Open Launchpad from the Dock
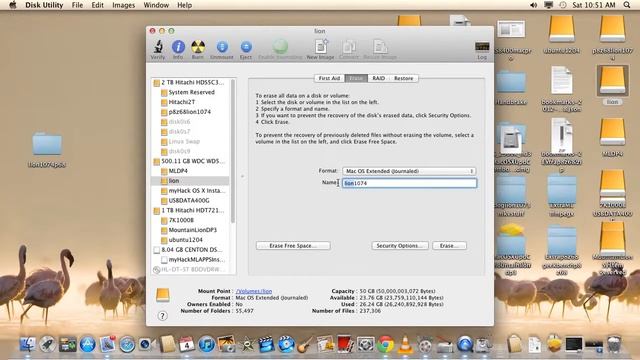 coord(47,344)
